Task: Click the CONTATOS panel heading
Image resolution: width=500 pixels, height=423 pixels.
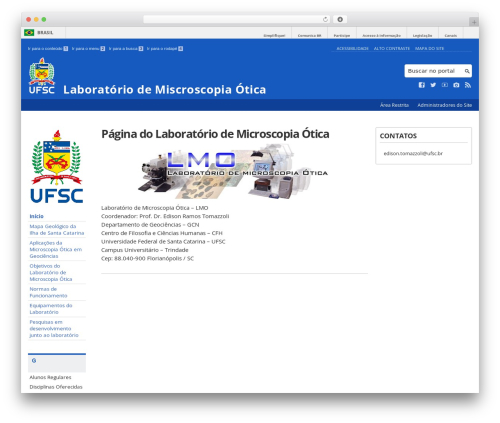Action: point(398,136)
